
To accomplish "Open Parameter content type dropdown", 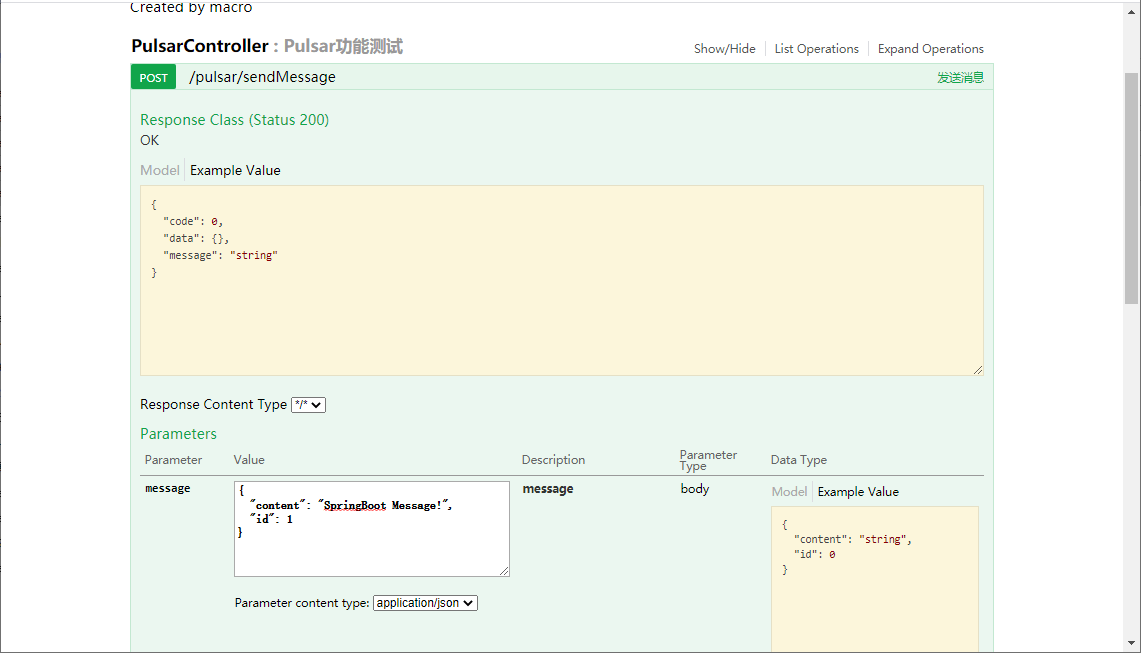I will click(425, 603).
